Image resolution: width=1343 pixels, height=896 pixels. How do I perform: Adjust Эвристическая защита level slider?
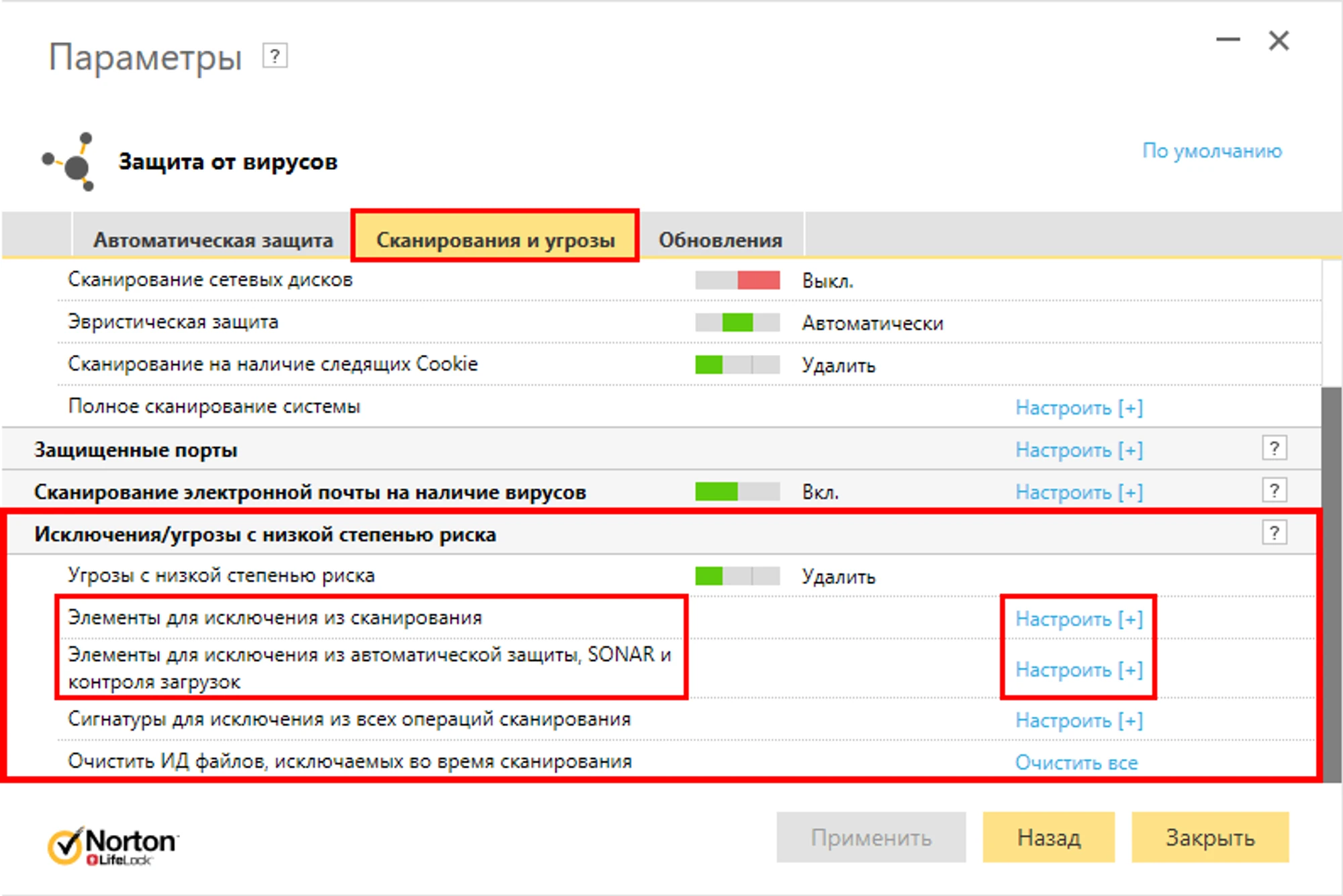737,323
